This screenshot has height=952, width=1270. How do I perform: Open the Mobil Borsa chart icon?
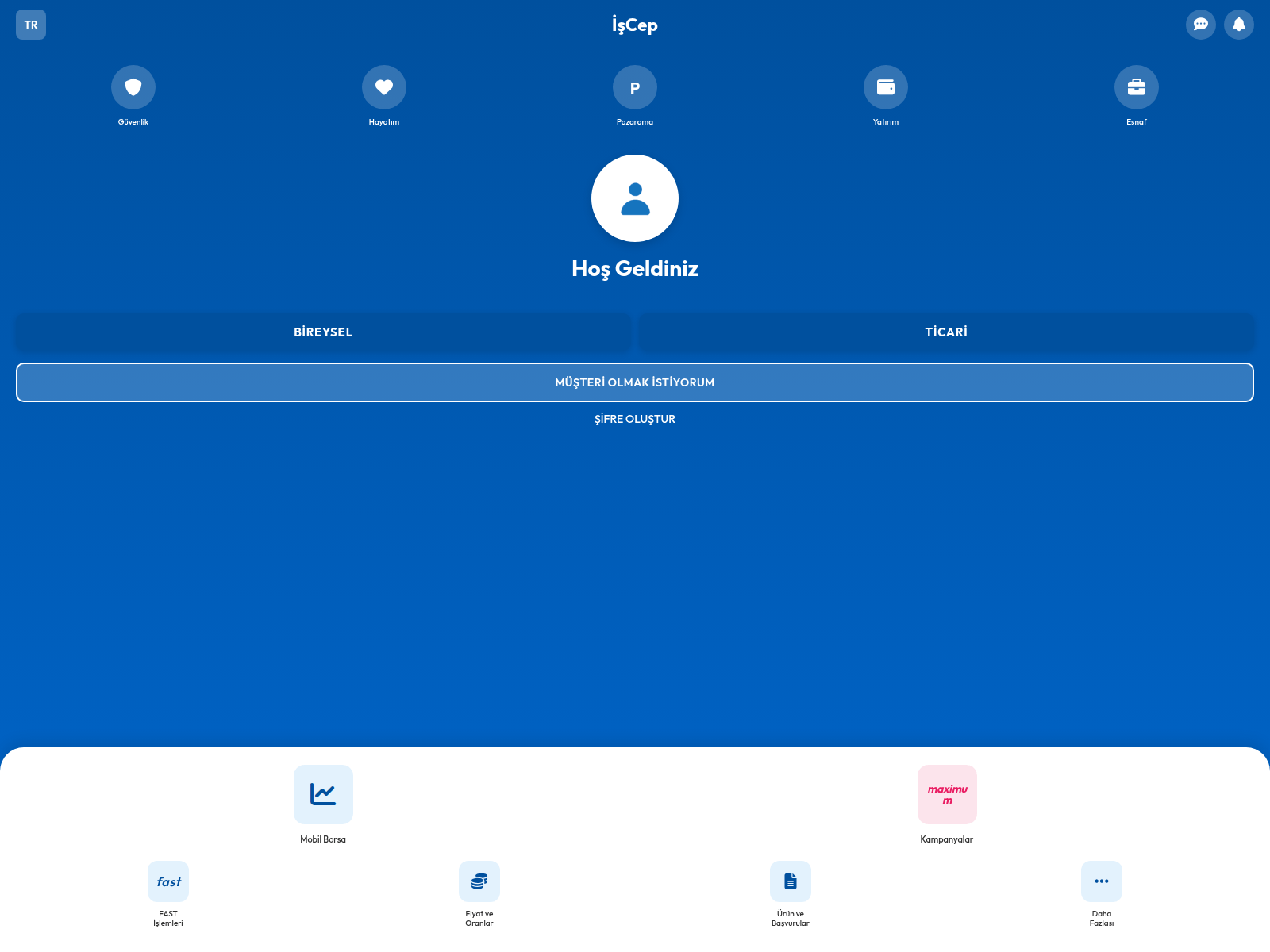click(323, 794)
